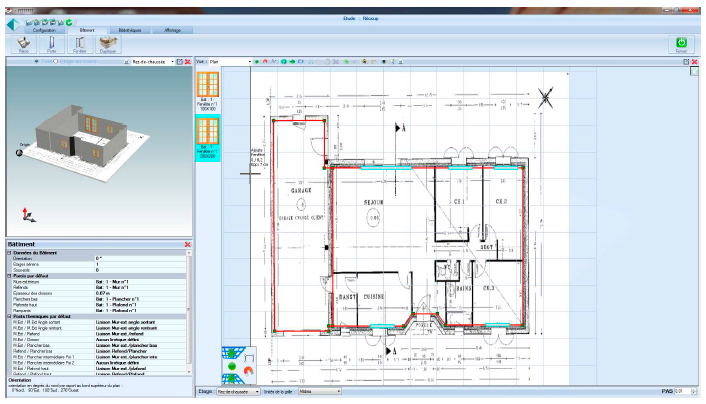Collapse the Parois par défaut section
706x404 pixels.
9,276
